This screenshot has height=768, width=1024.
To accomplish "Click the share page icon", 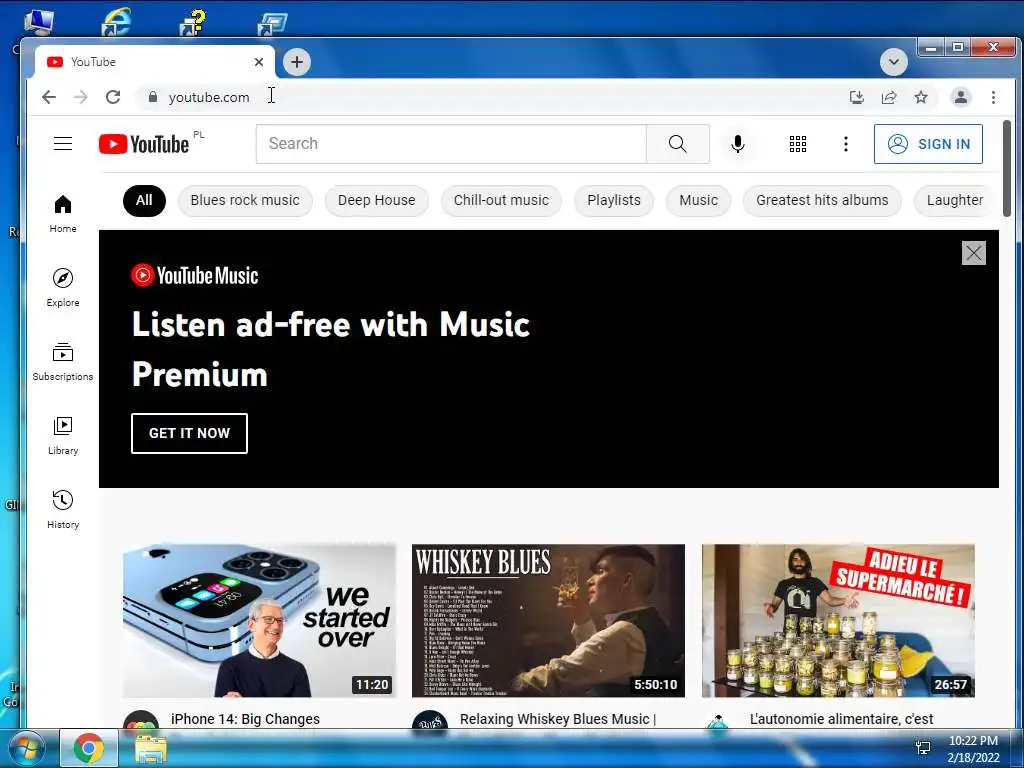I will [889, 97].
